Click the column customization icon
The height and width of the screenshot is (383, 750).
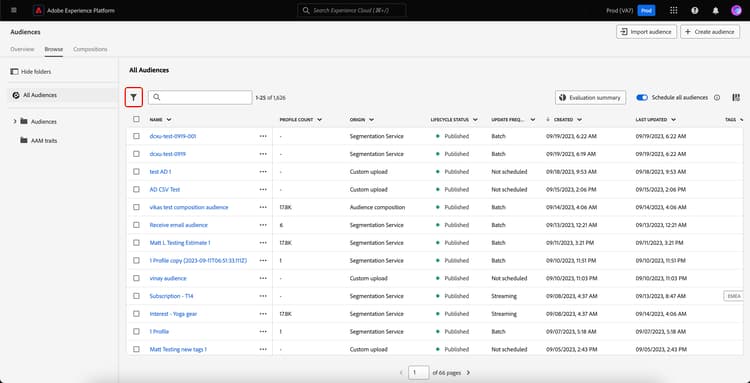(x=736, y=98)
